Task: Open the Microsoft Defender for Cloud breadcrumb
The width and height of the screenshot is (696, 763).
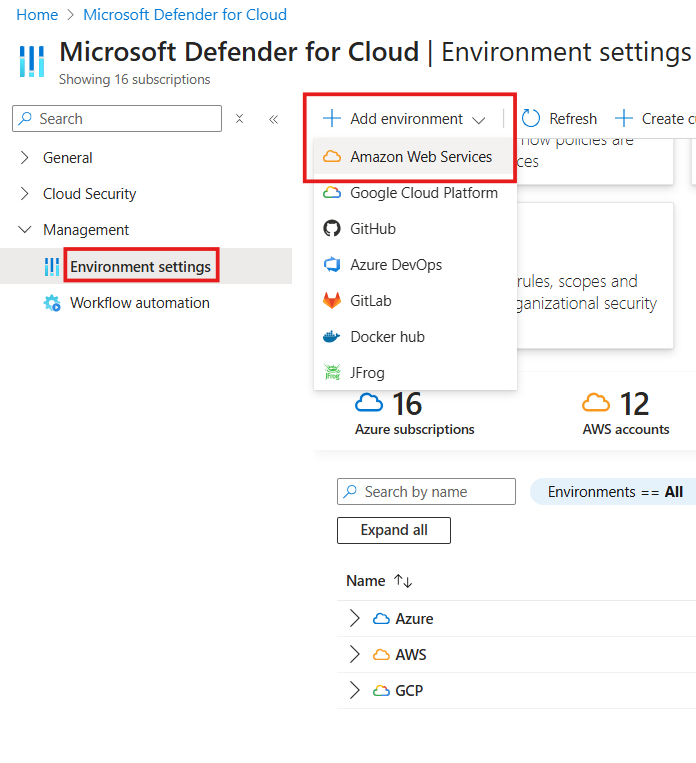Action: tap(185, 15)
